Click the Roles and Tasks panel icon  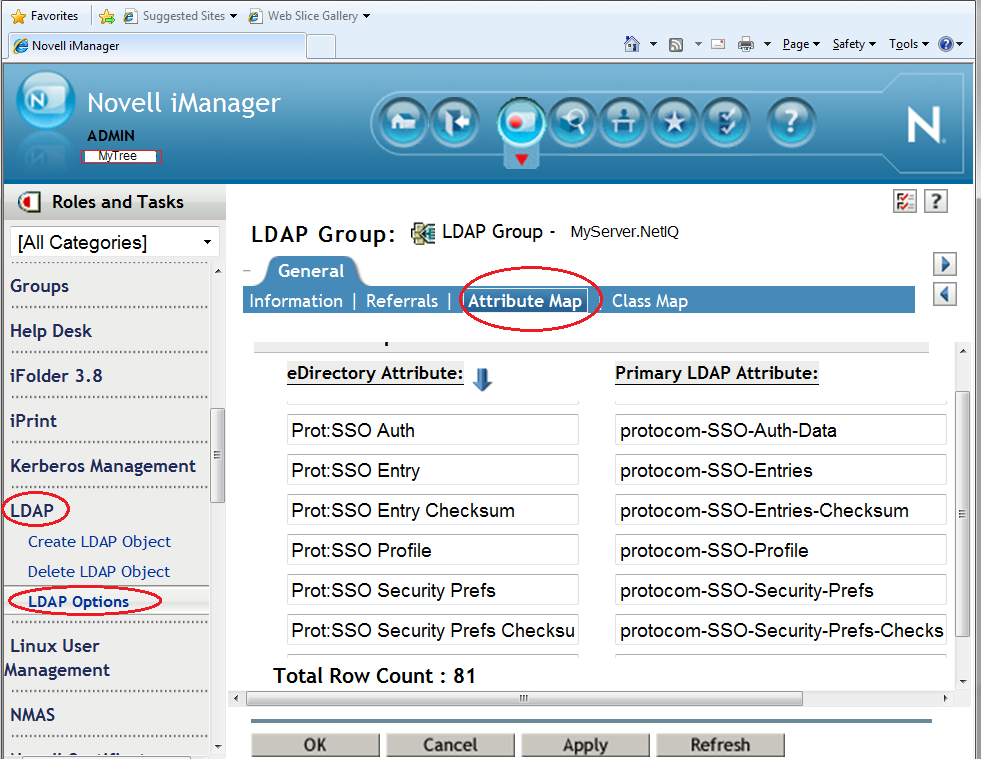29,202
